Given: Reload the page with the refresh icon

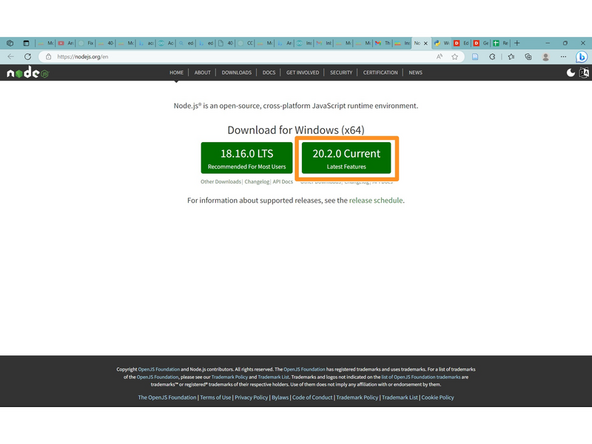Looking at the screenshot, I should coord(28,57).
